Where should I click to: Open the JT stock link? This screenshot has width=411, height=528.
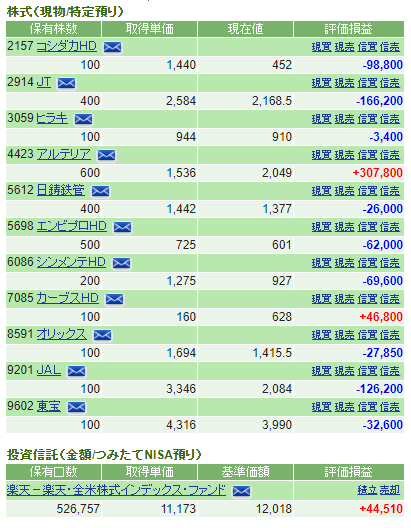[x=44, y=82]
